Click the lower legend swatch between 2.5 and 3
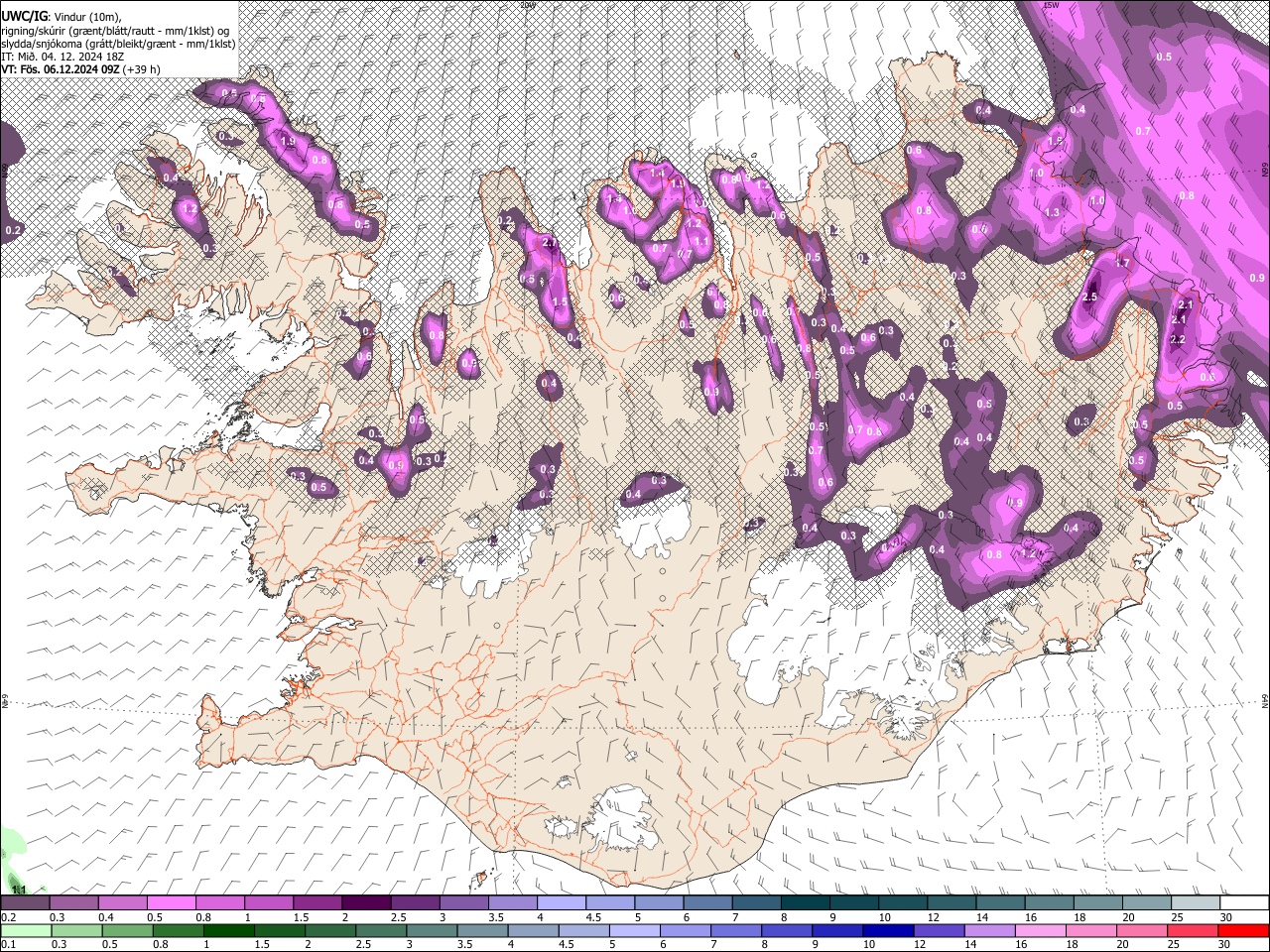The height and width of the screenshot is (952, 1270). click(380, 930)
